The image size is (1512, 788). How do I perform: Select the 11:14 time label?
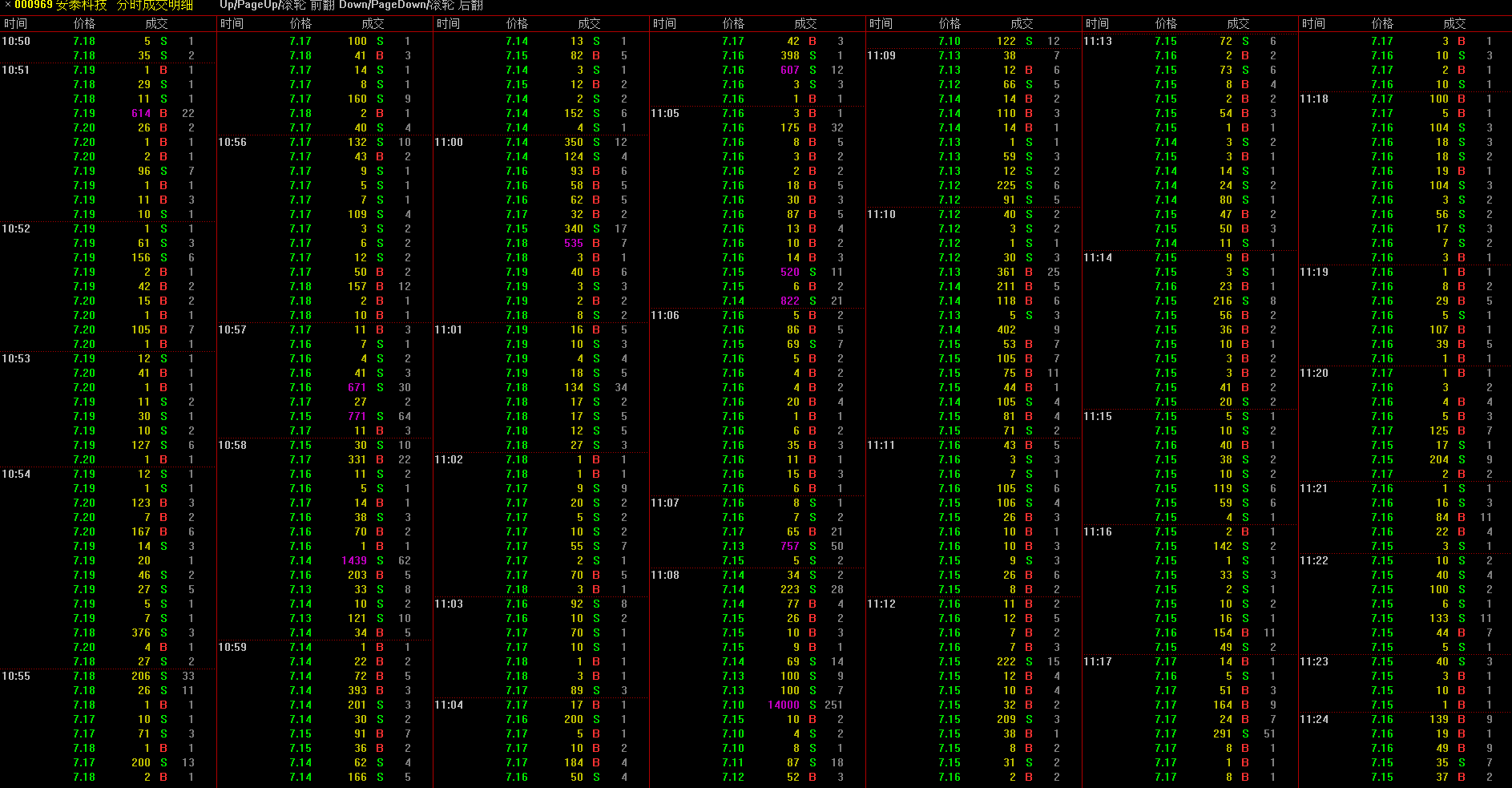[x=1098, y=257]
